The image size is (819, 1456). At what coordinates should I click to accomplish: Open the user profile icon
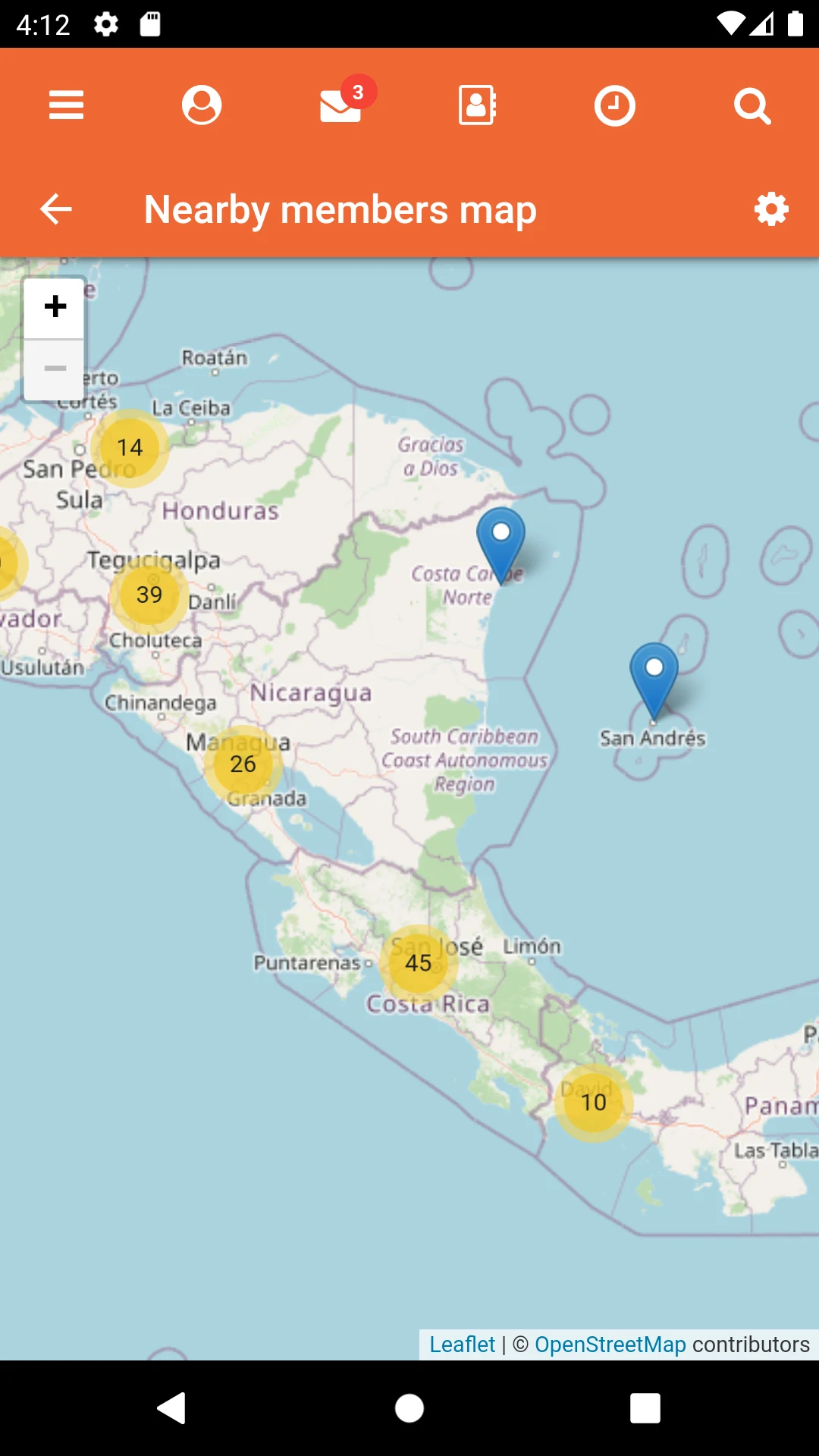202,105
